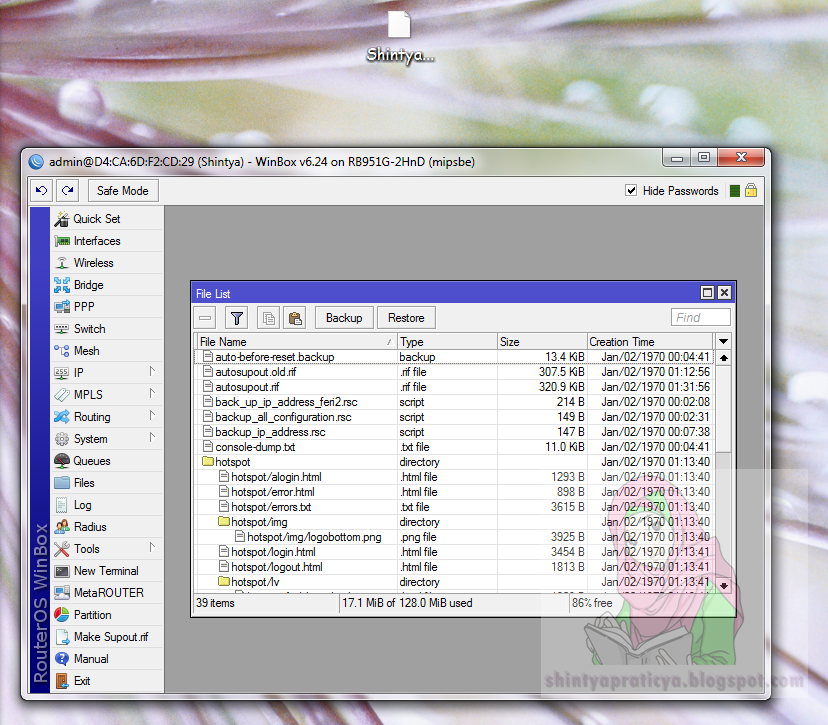Toggle the Hide Passwords checkbox
This screenshot has height=725, width=828.
pos(631,191)
